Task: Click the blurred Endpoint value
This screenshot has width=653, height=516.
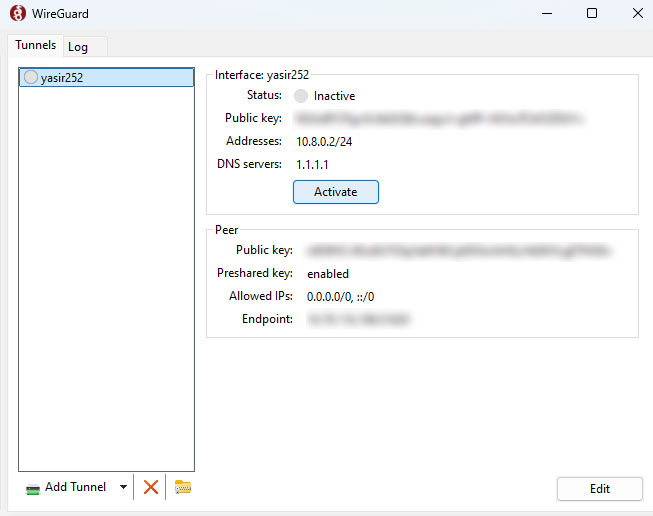Action: tap(359, 319)
